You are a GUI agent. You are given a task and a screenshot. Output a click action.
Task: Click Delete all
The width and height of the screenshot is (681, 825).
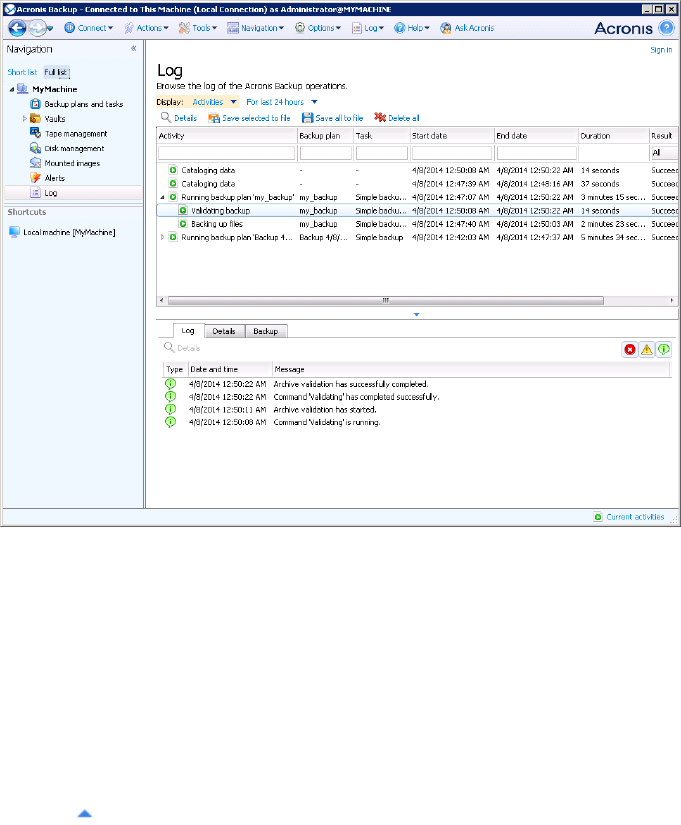[x=397, y=118]
